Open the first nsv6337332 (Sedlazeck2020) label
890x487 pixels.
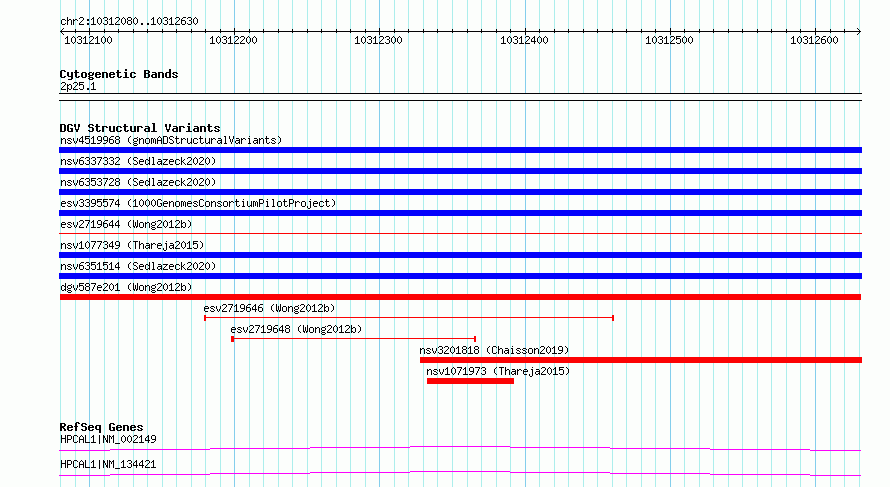click(138, 161)
